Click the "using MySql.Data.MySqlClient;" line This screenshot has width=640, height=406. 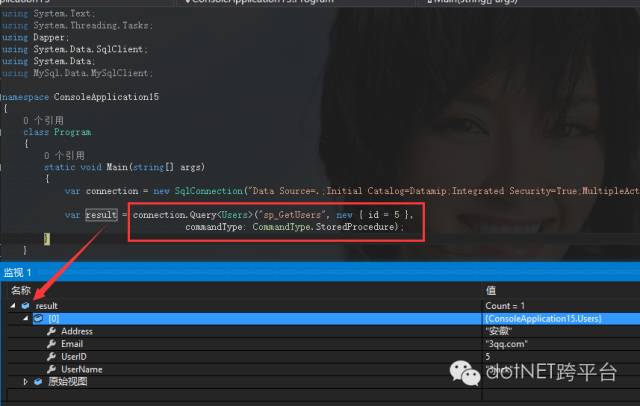pyautogui.click(x=77, y=73)
